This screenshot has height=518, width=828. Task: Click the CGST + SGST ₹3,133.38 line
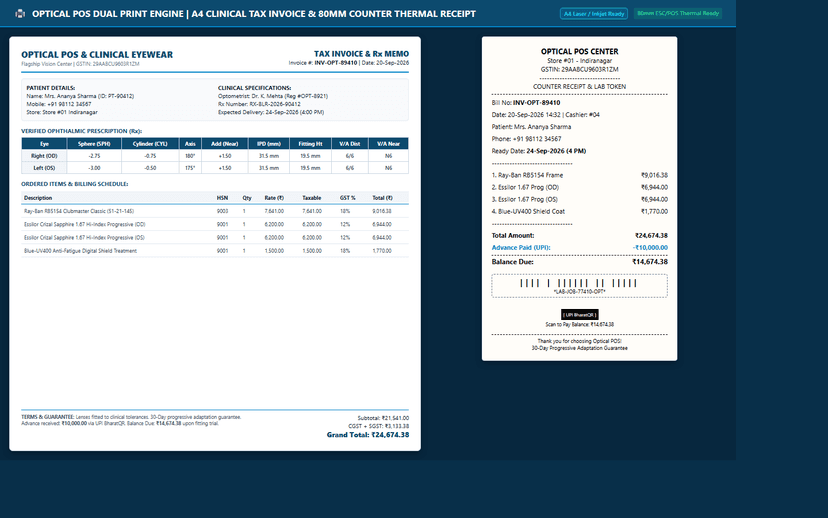(379, 426)
